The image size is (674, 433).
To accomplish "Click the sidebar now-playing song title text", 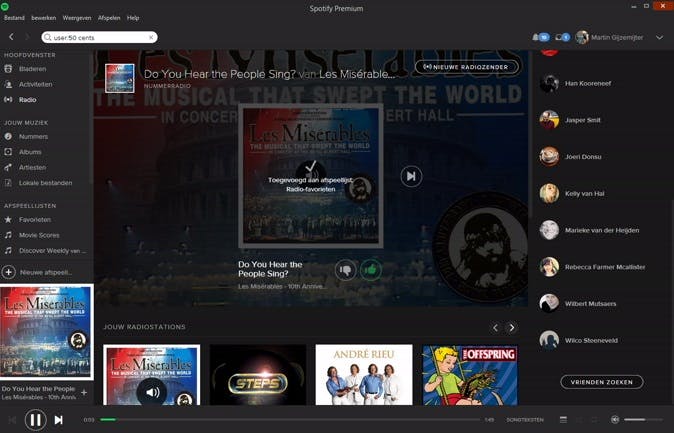I will click(x=38, y=389).
